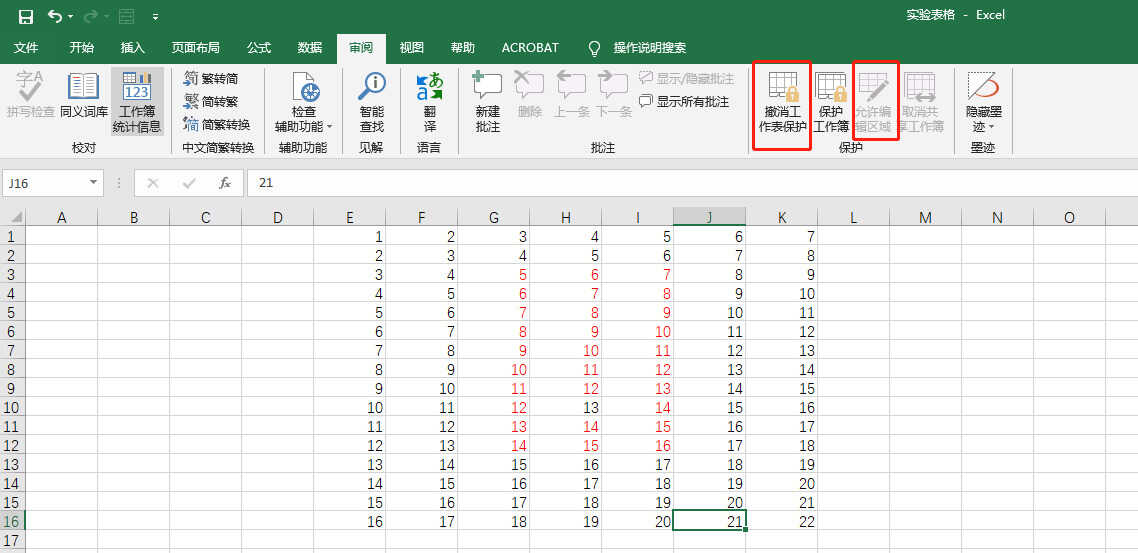1138x553 pixels.
Task: Add a comment with 新建批注
Action: 488,102
